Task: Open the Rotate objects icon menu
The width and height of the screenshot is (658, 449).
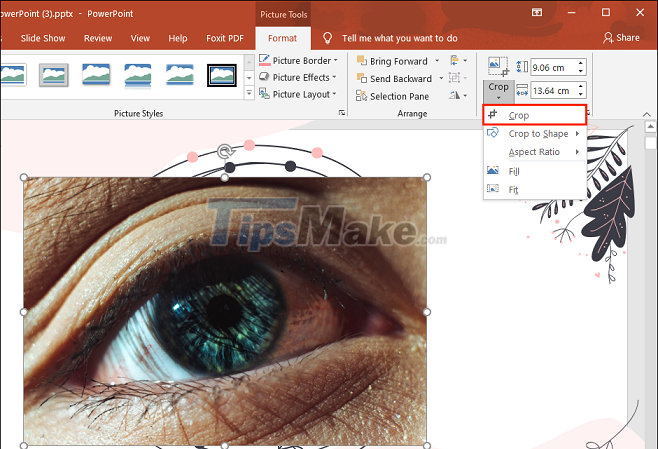Action: tap(458, 95)
